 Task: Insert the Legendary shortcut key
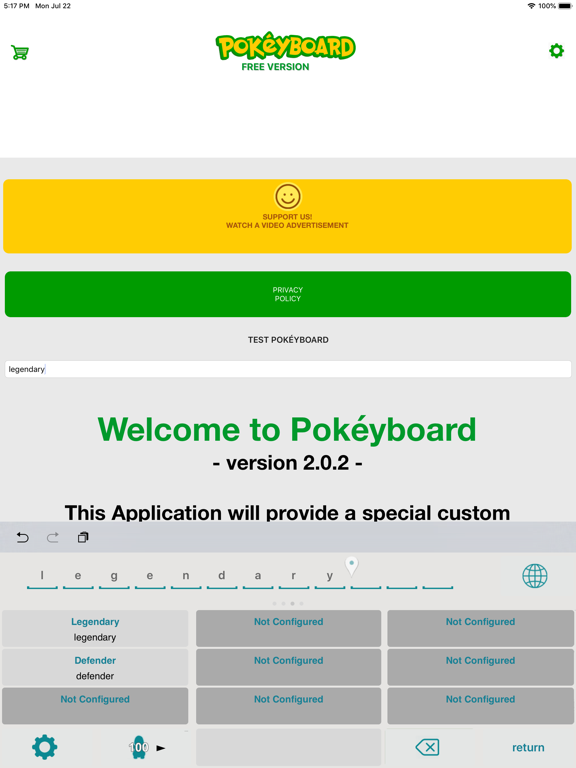[95, 628]
